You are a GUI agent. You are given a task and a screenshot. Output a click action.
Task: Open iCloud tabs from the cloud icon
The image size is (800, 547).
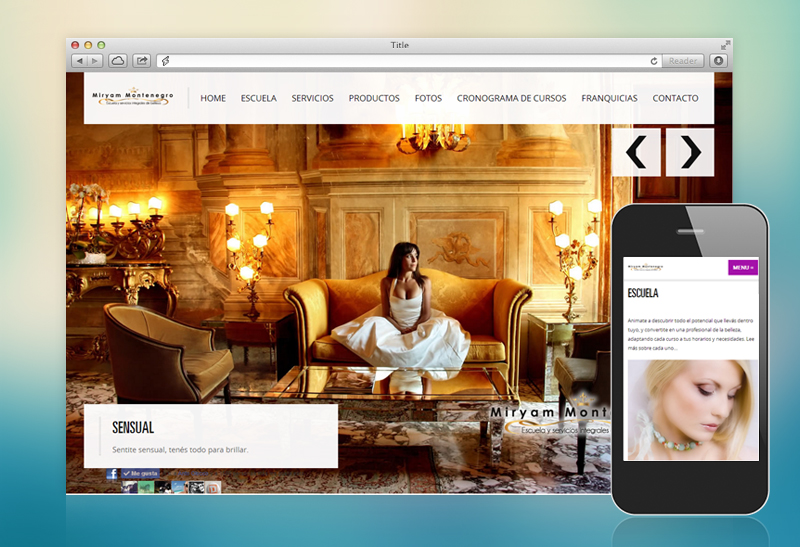click(118, 61)
